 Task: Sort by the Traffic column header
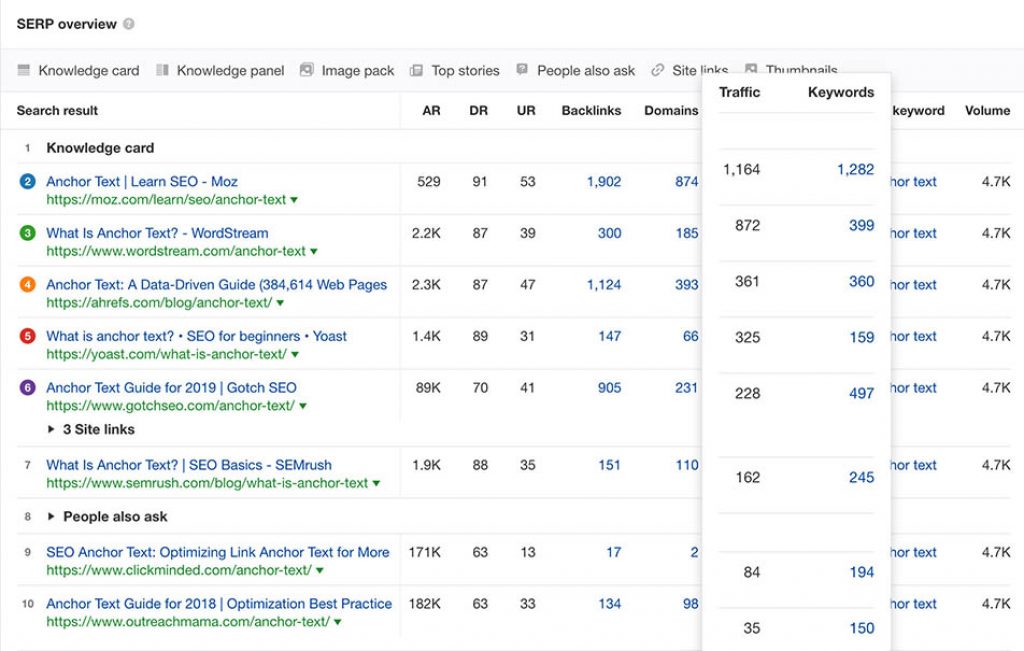739,92
